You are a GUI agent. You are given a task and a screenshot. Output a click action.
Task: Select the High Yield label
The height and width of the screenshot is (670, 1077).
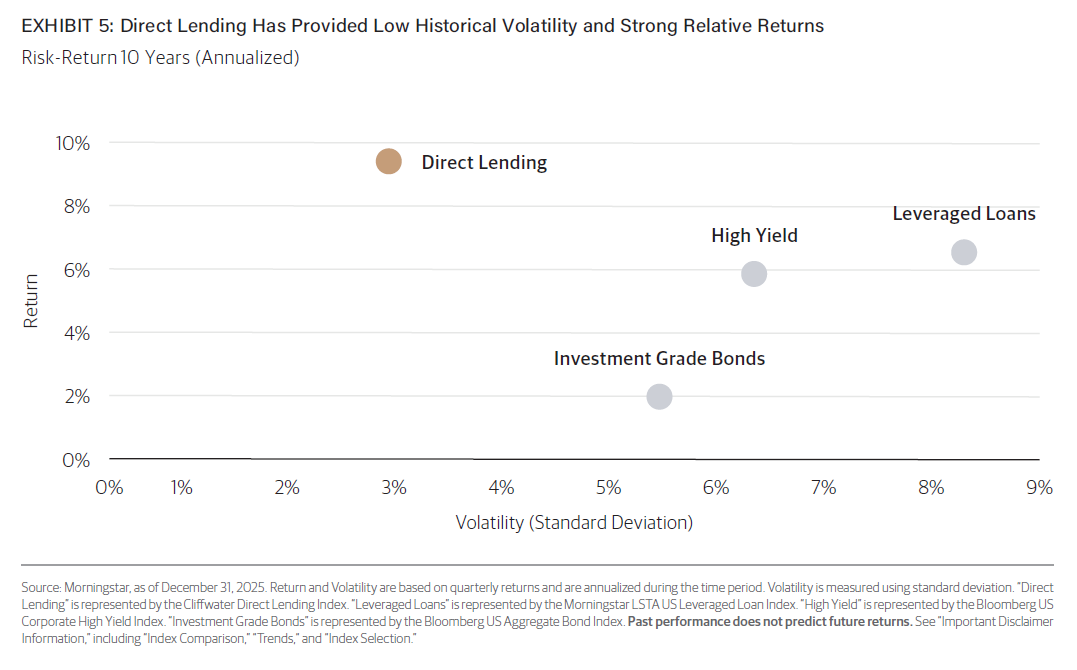754,236
